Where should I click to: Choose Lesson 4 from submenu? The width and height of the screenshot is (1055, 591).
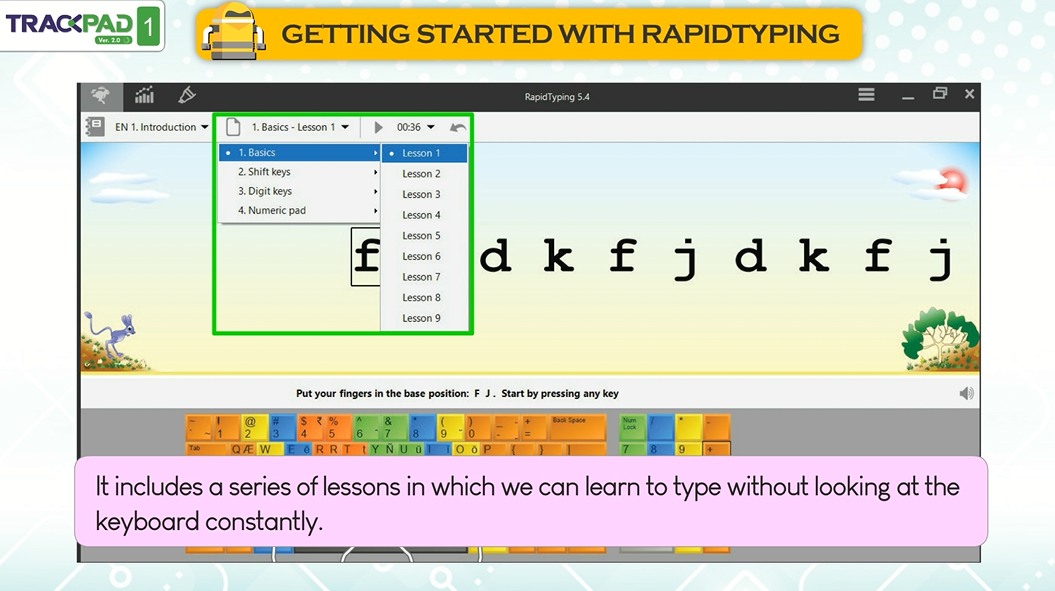pos(425,215)
